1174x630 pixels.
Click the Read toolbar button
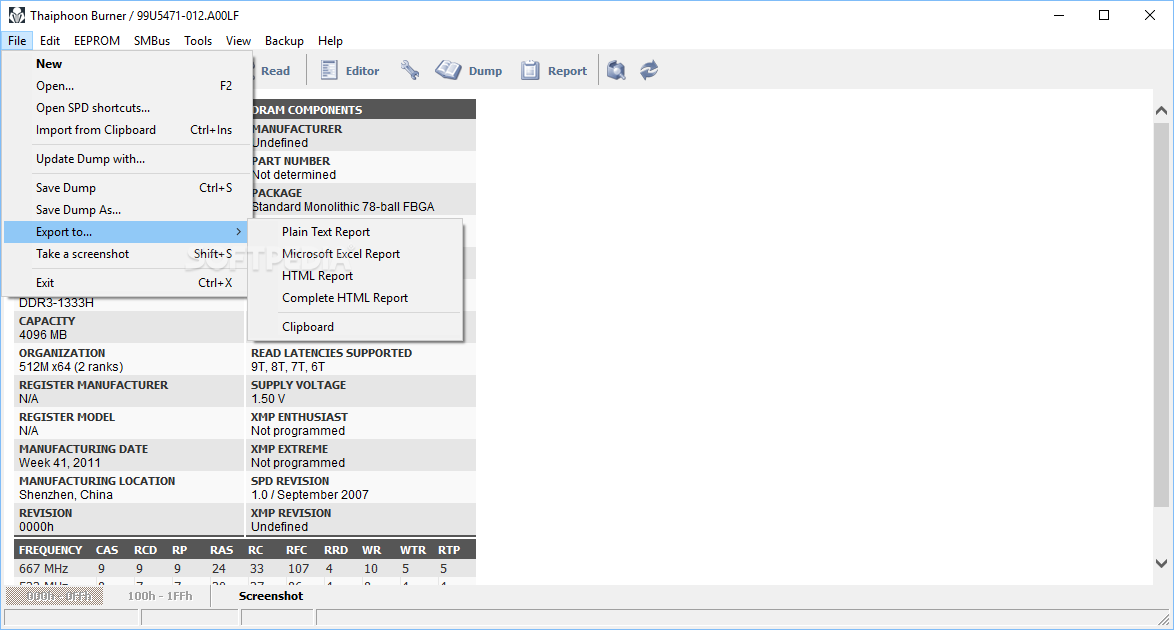coord(274,70)
